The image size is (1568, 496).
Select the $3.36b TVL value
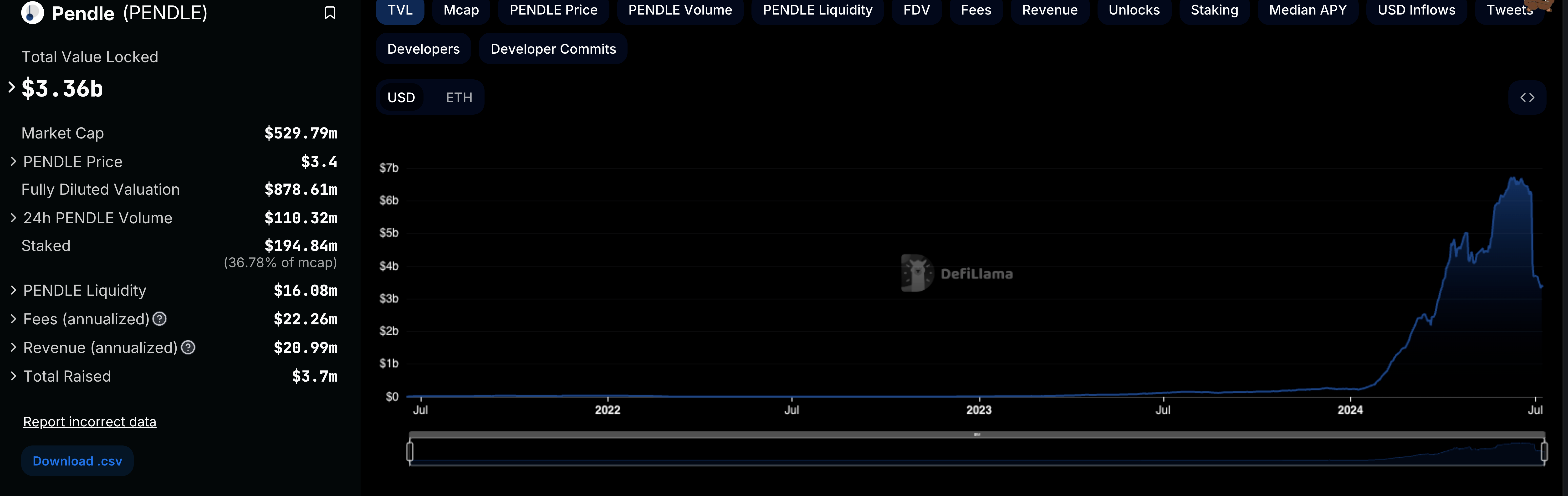[x=62, y=89]
